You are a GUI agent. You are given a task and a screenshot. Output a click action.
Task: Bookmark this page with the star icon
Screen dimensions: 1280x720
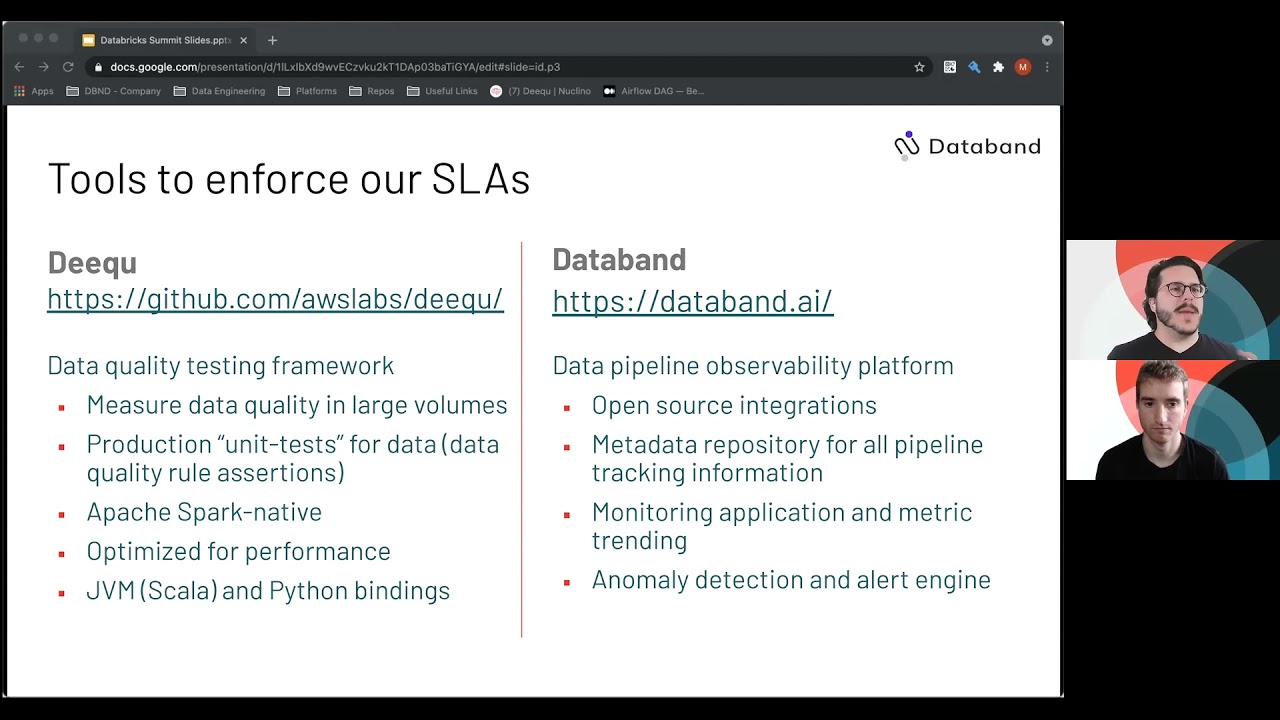pos(919,67)
